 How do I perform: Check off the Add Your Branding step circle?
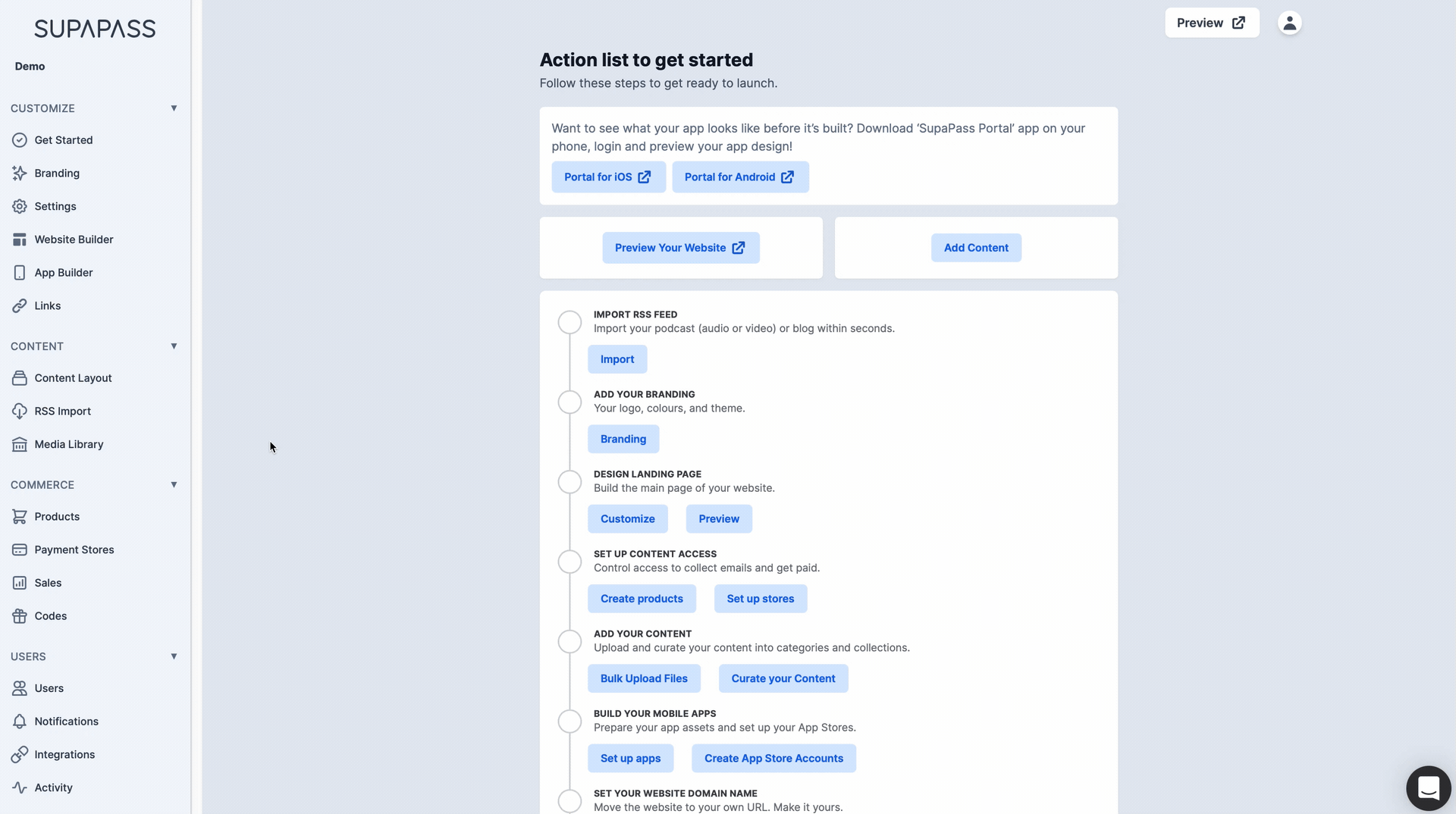click(x=570, y=402)
